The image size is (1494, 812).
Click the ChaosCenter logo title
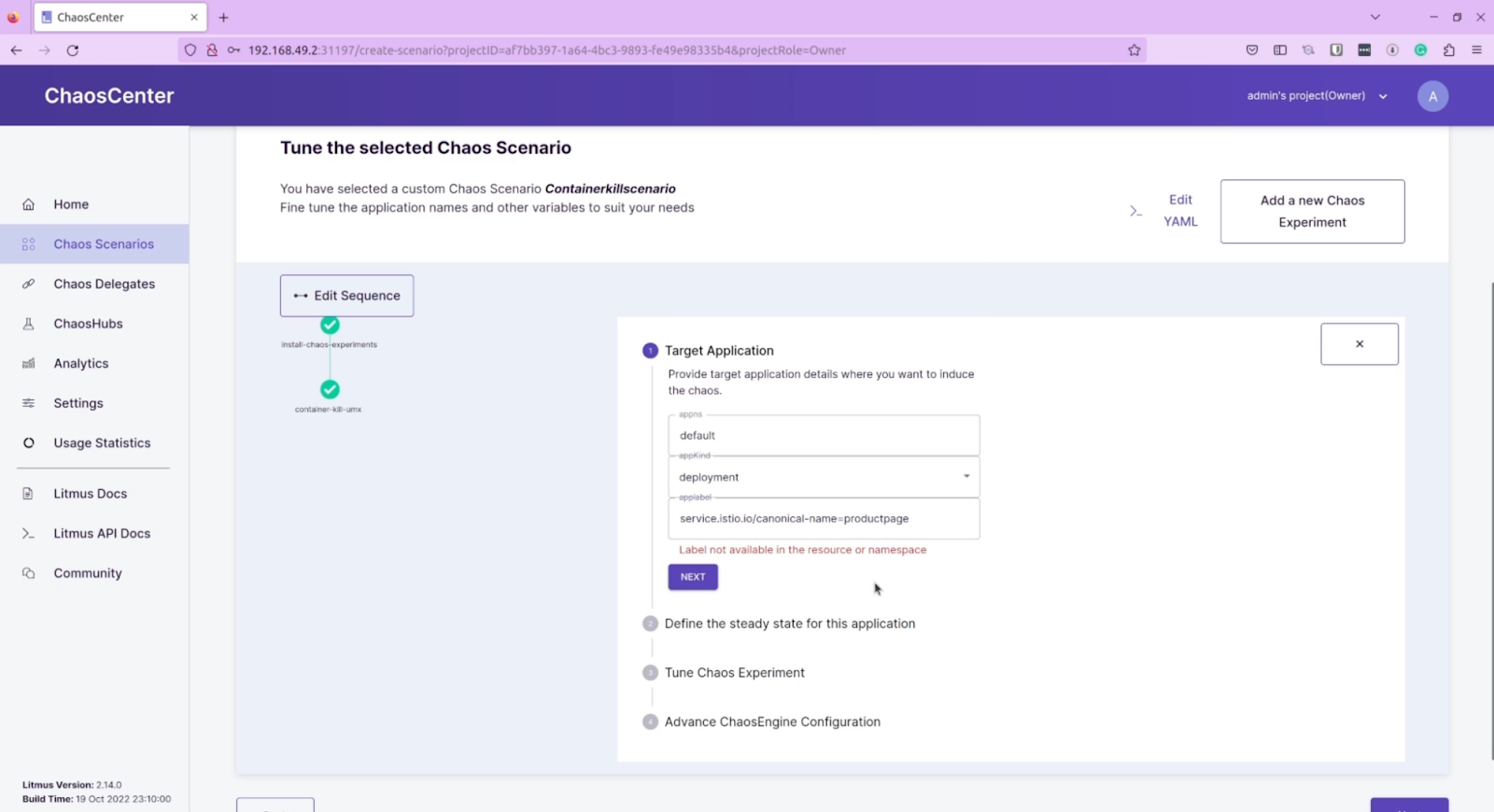pos(109,95)
